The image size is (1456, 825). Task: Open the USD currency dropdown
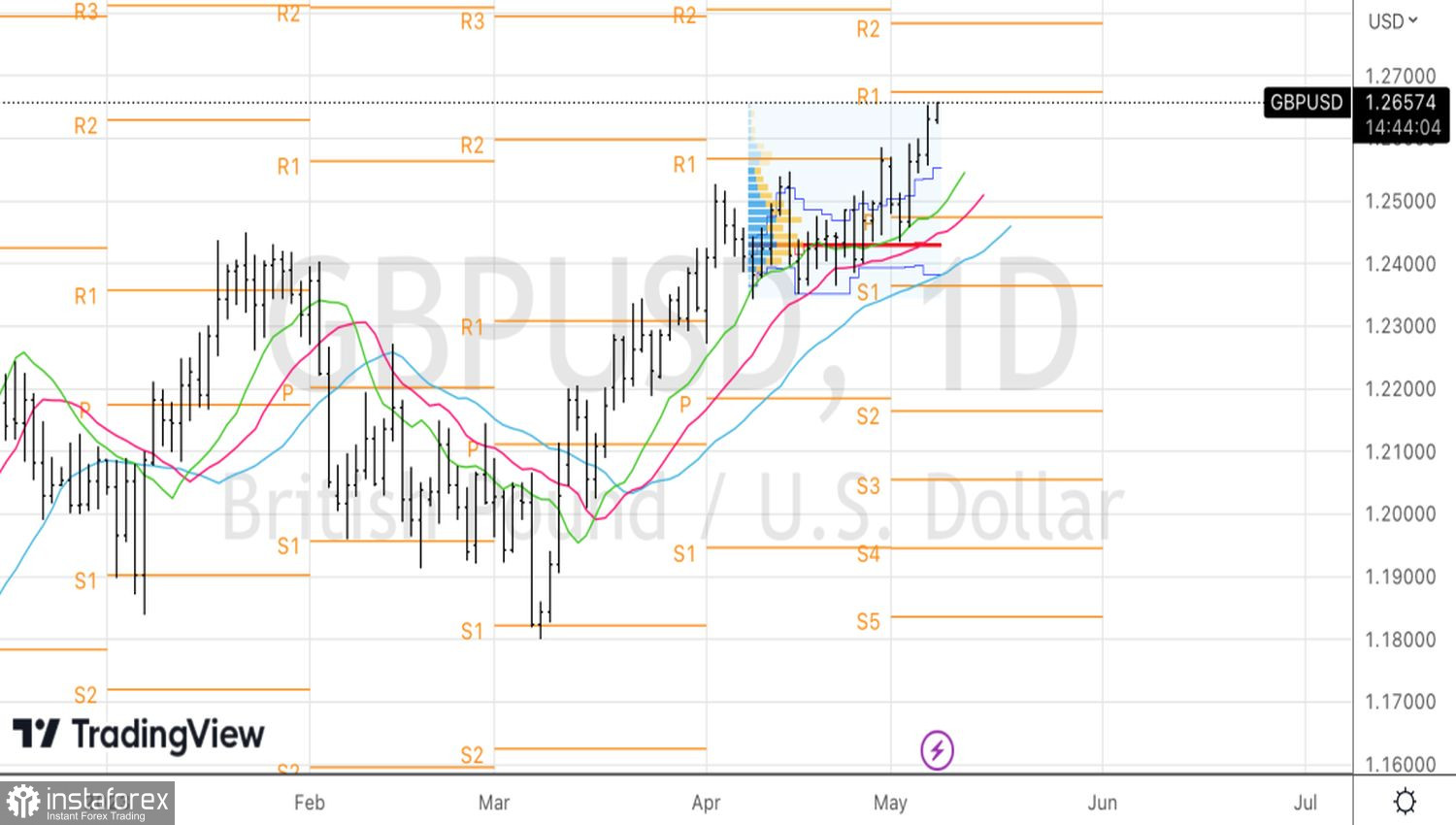1393,20
